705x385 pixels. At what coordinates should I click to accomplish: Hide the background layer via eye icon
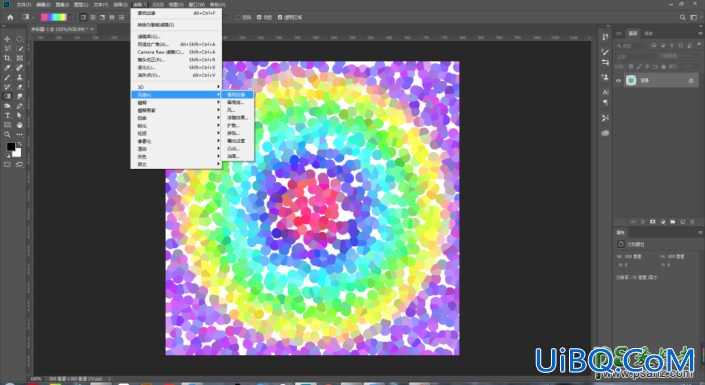(618, 81)
